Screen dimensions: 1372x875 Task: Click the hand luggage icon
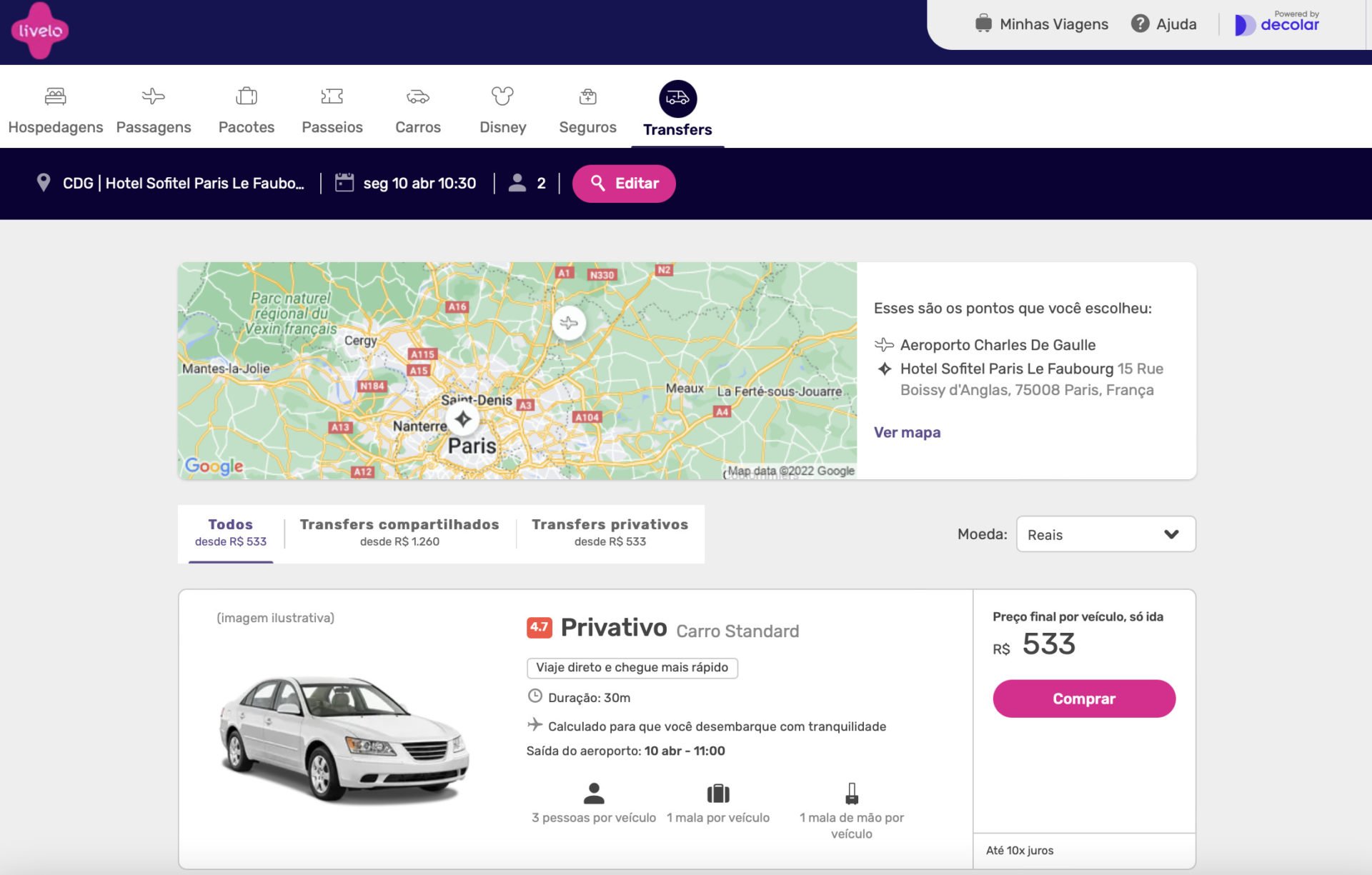(x=852, y=793)
